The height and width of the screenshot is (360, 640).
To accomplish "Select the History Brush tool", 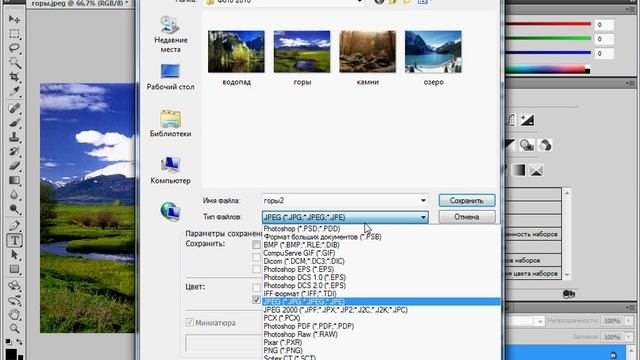I will pos(14,151).
